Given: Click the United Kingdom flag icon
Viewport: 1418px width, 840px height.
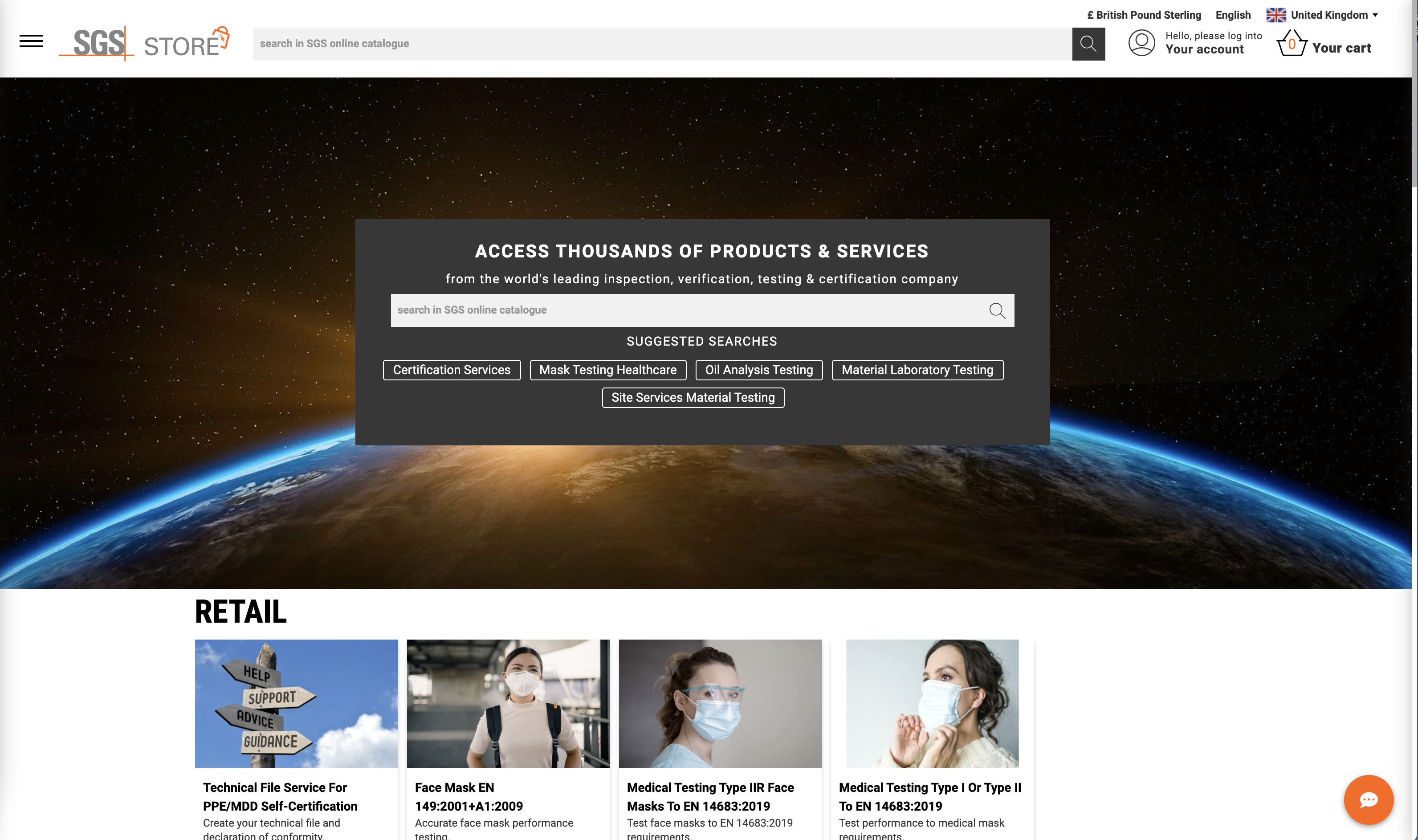Looking at the screenshot, I should (x=1276, y=15).
